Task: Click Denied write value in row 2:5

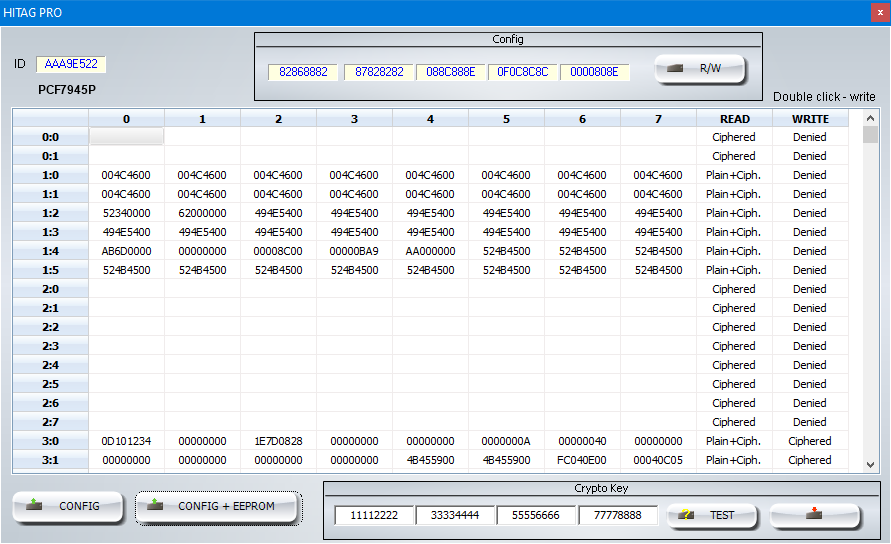Action: pyautogui.click(x=810, y=384)
